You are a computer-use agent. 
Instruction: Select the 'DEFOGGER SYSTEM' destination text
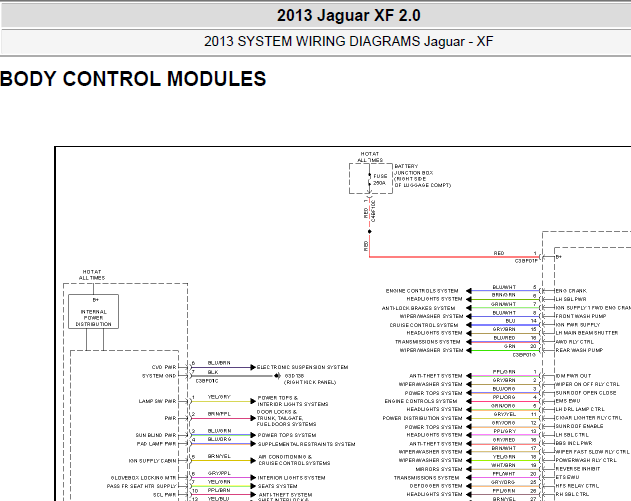[x=435, y=486]
